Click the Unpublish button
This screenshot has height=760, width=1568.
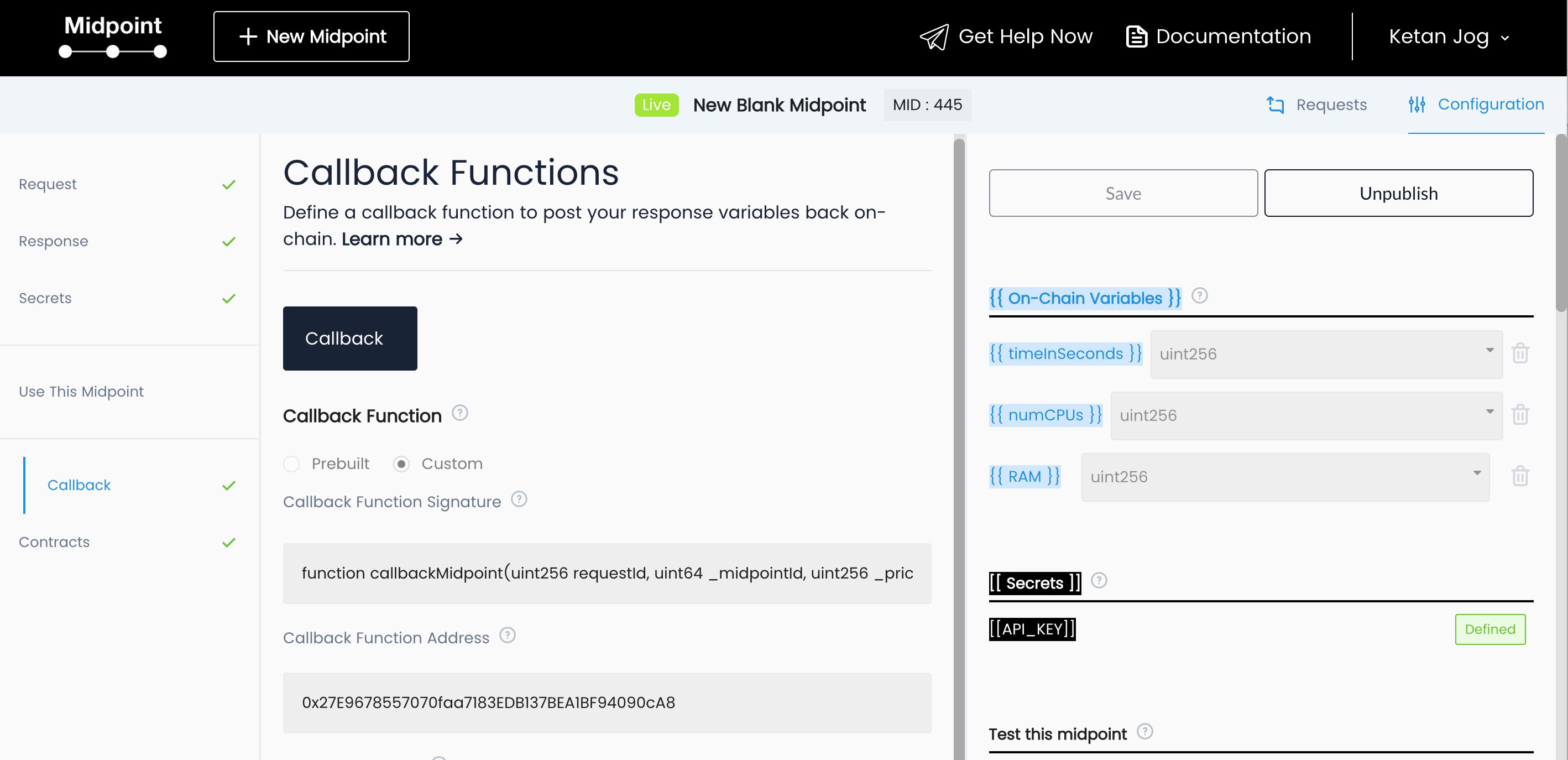[1398, 193]
